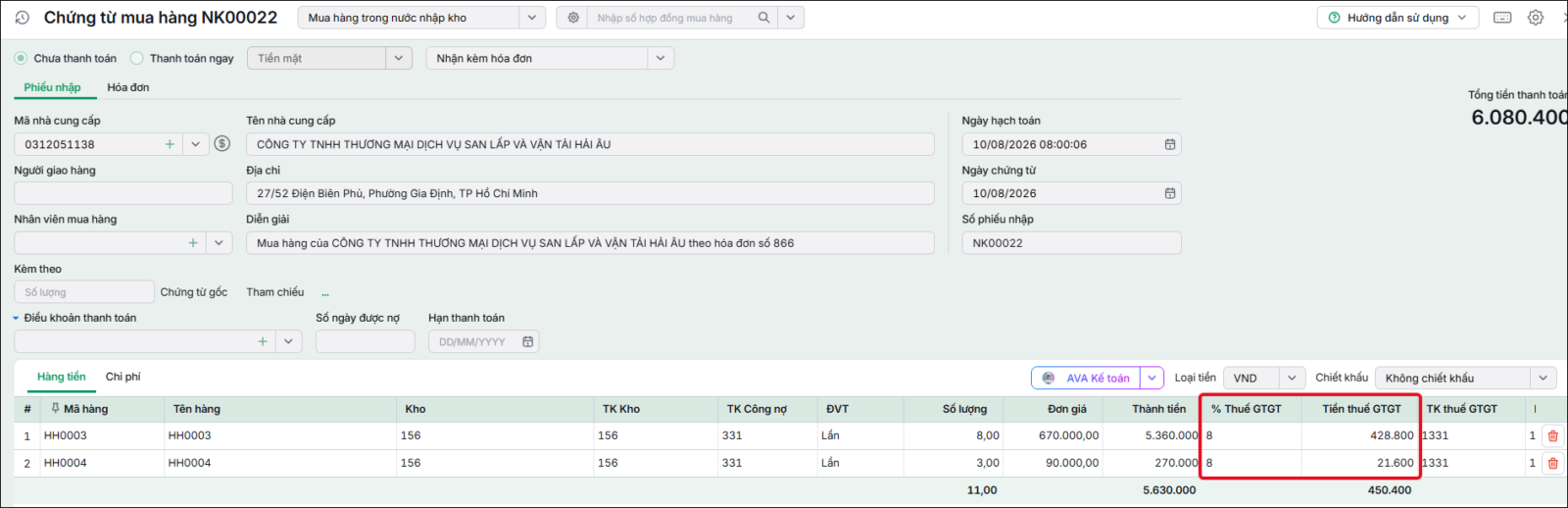This screenshot has height=508, width=1568.
Task: Click plus icon to add supplier
Action: [170, 144]
